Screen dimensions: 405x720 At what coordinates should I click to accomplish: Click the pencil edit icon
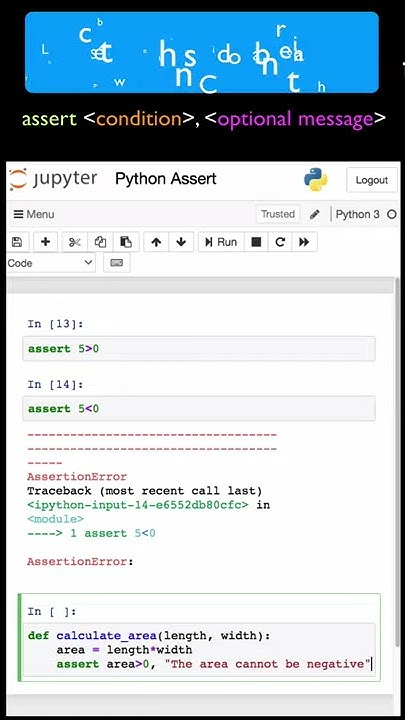coord(315,214)
